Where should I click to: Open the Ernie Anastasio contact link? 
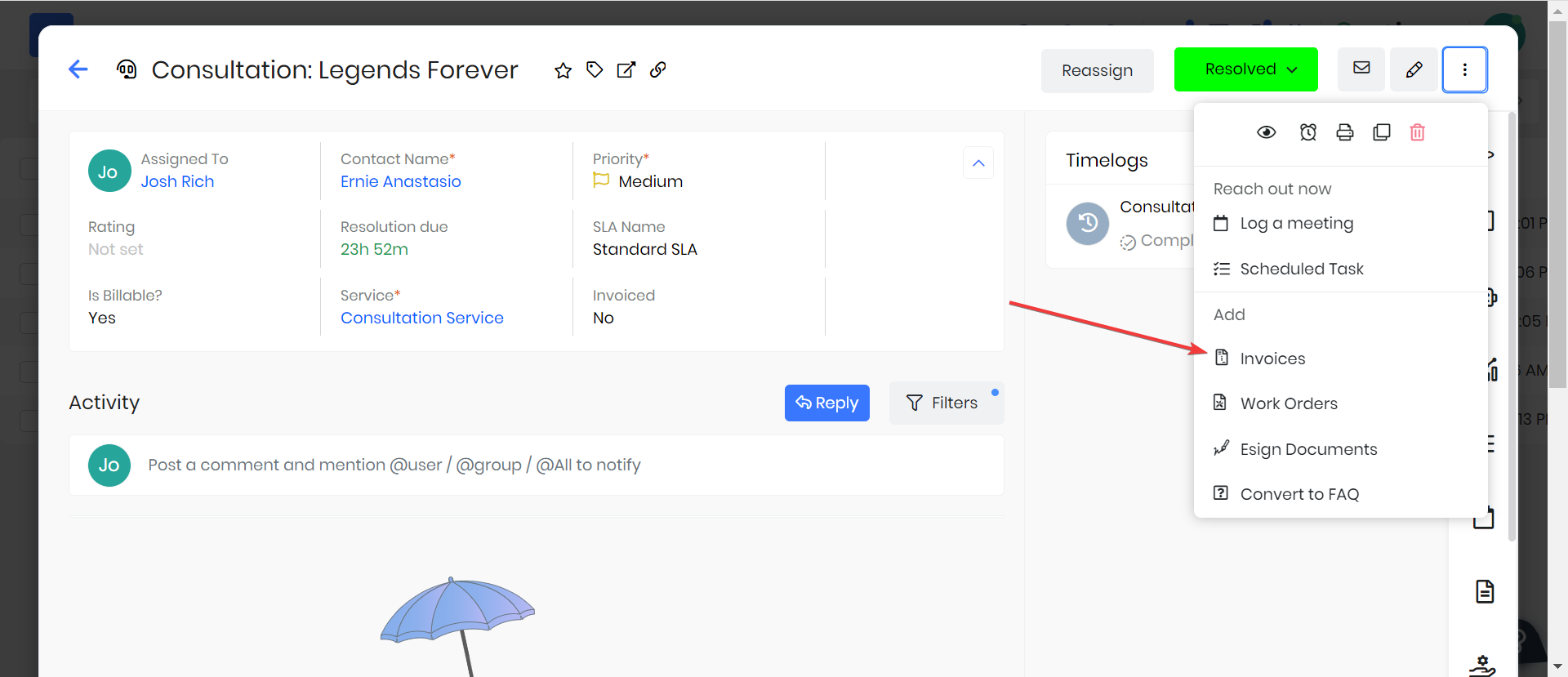pos(401,181)
